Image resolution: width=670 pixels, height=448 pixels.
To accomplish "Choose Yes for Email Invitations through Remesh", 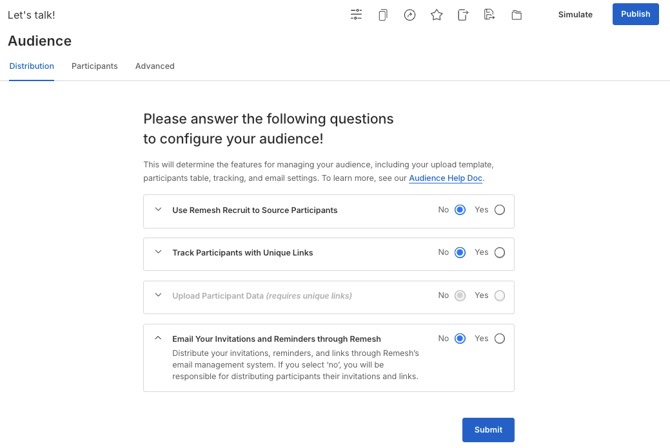I will (499, 339).
